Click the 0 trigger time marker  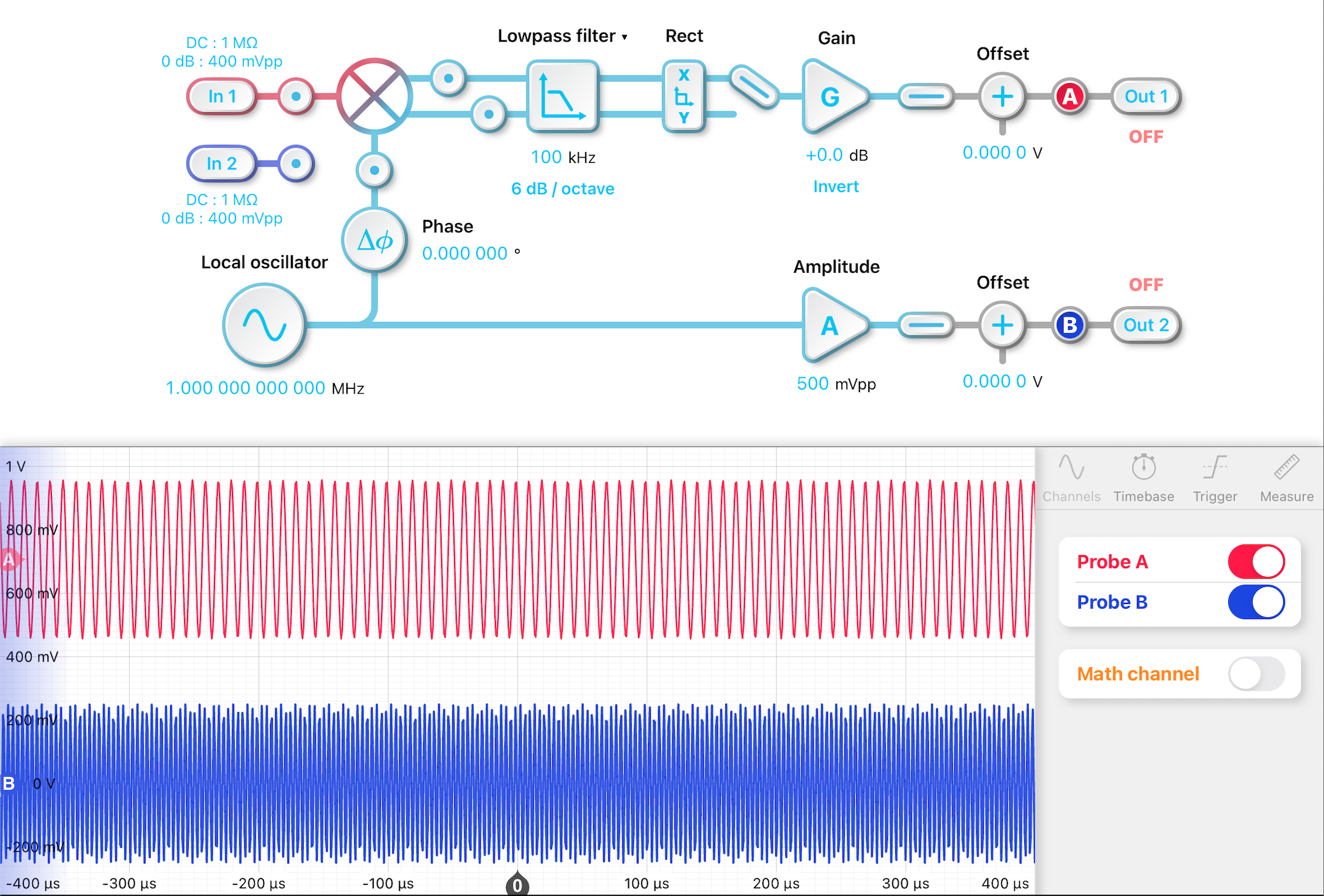[x=517, y=884]
